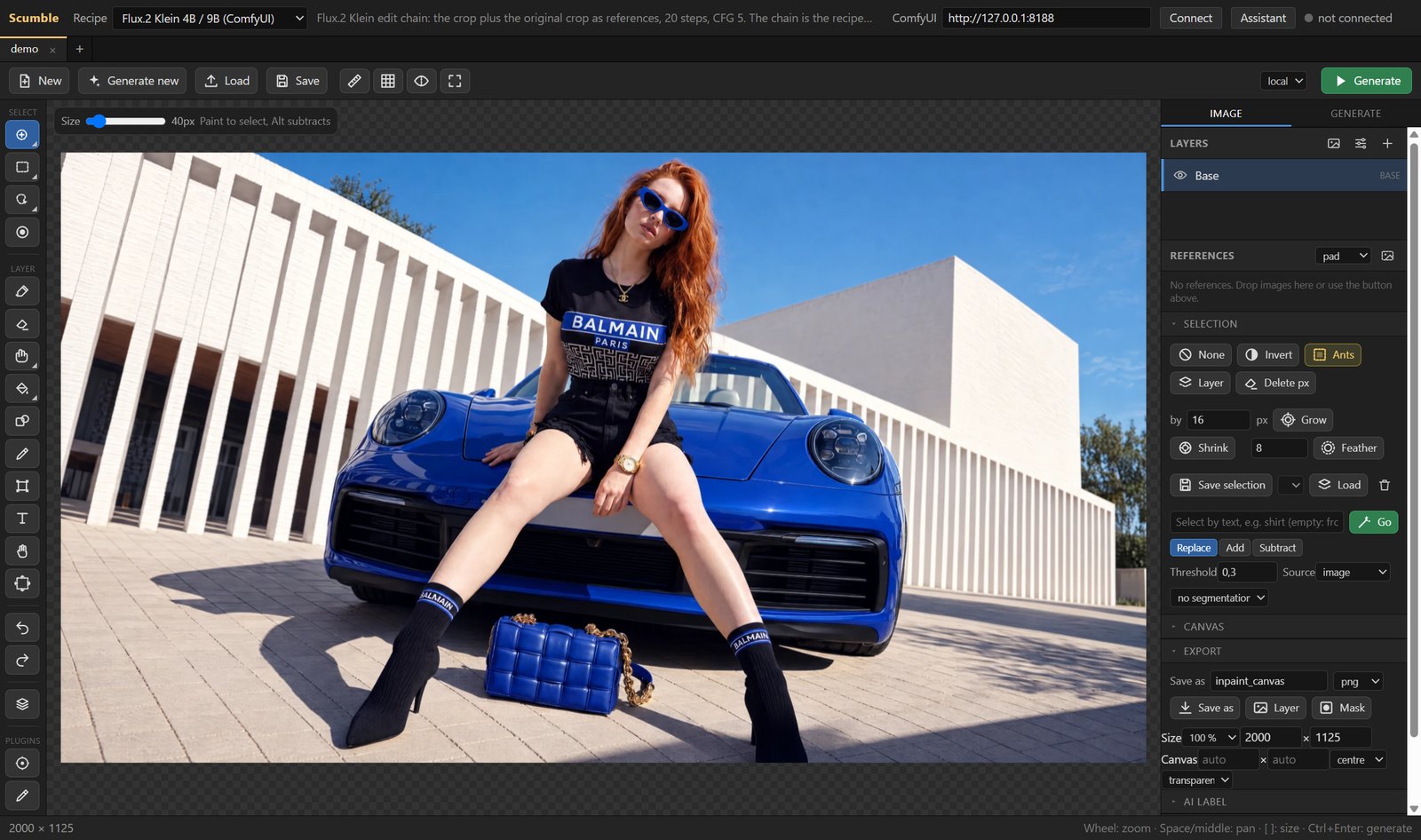This screenshot has width=1421, height=840.
Task: Add a new layer with the plus icon
Action: [x=1387, y=143]
